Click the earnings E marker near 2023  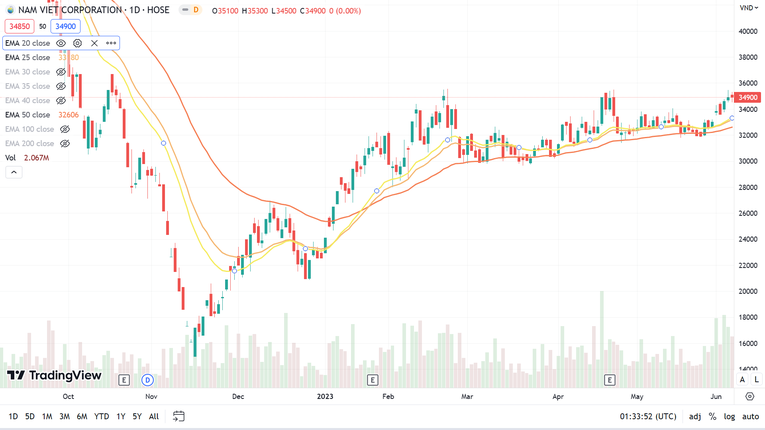pyautogui.click(x=372, y=380)
